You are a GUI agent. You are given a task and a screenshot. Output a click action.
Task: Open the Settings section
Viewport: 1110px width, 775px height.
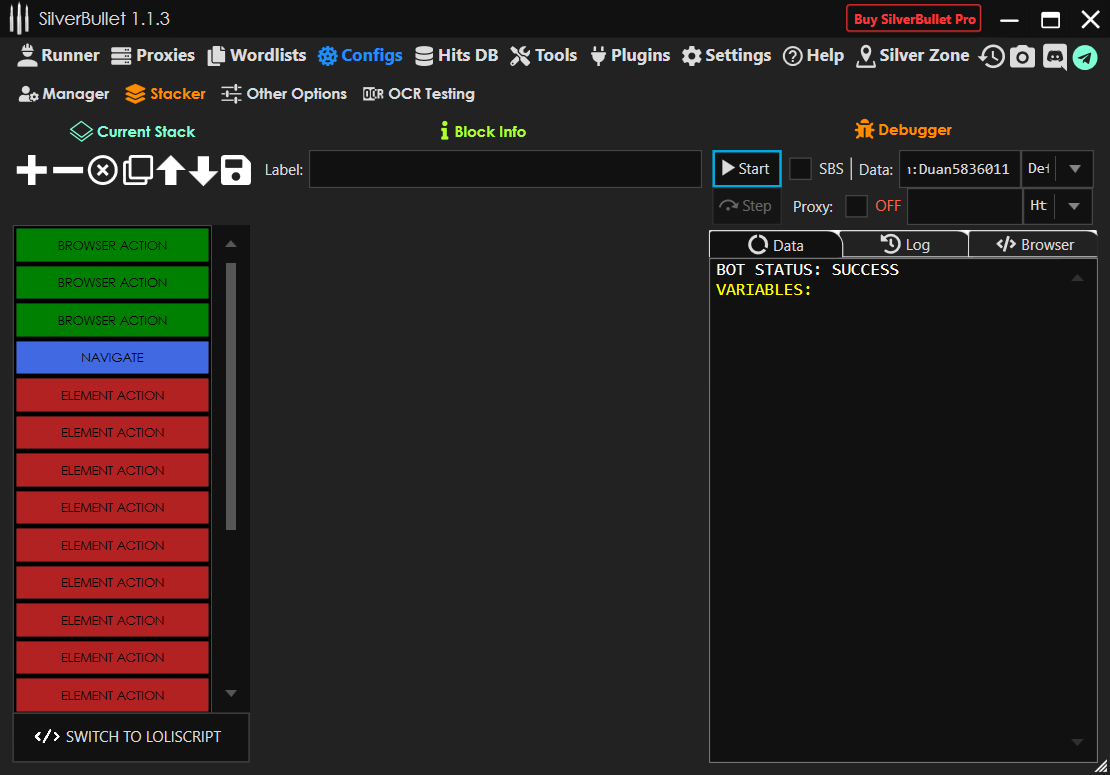[x=726, y=55]
